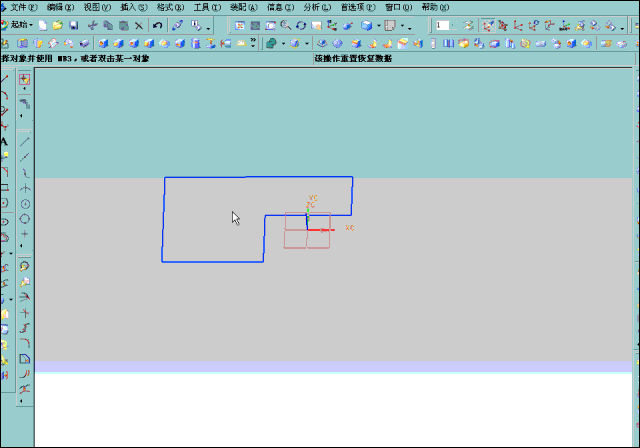Select the chamfer tool with blue corner
Screen dimensions: 640x448
[25, 359]
